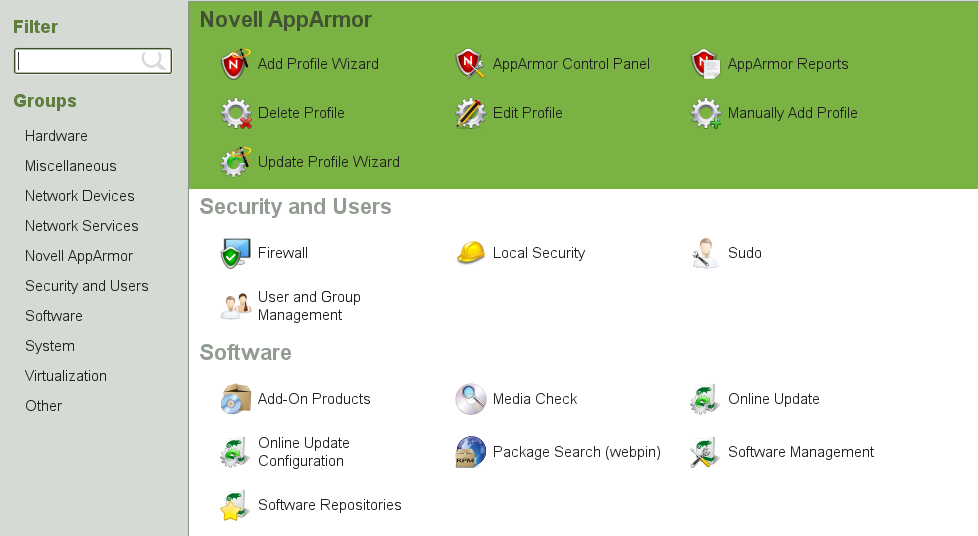978x536 pixels.
Task: Choose the Virtualization group
Action: click(x=65, y=376)
